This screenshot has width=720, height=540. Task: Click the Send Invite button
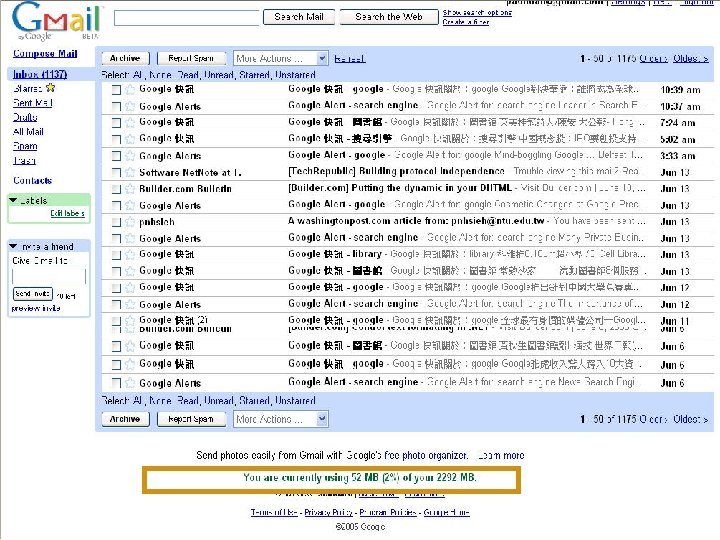33,294
